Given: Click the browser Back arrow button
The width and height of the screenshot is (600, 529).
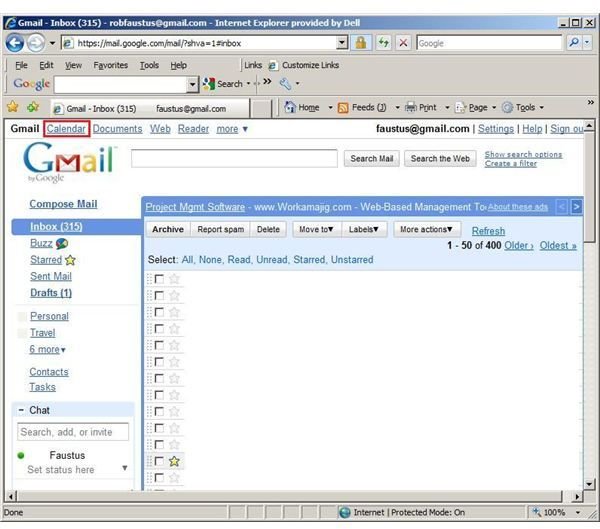Looking at the screenshot, I should pyautogui.click(x=15, y=43).
